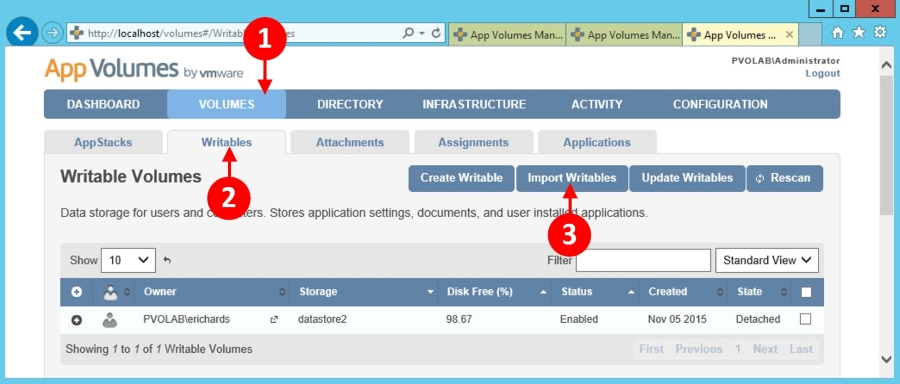Image resolution: width=900 pixels, height=384 pixels.
Task: Go back with the browser back arrow
Action: pyautogui.click(x=22, y=33)
